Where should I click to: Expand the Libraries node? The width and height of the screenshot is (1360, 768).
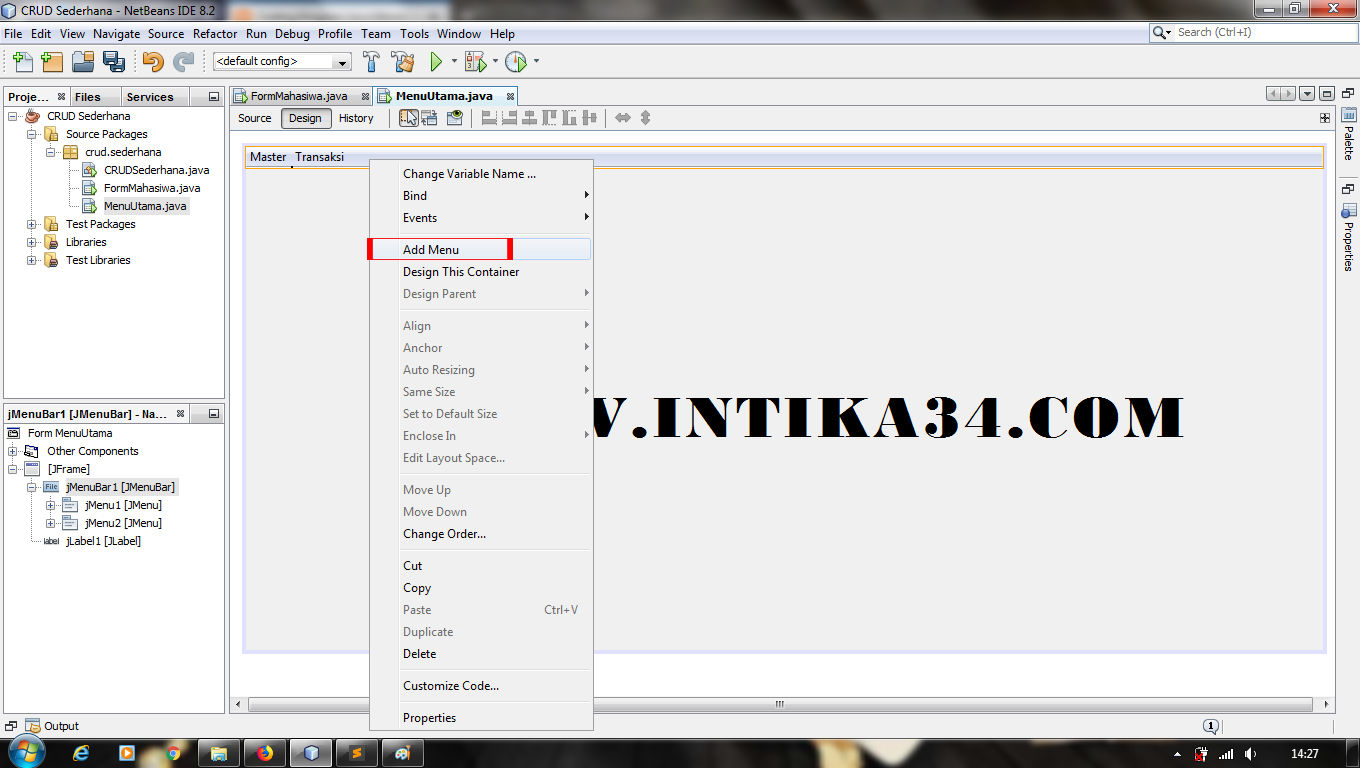pyautogui.click(x=33, y=242)
